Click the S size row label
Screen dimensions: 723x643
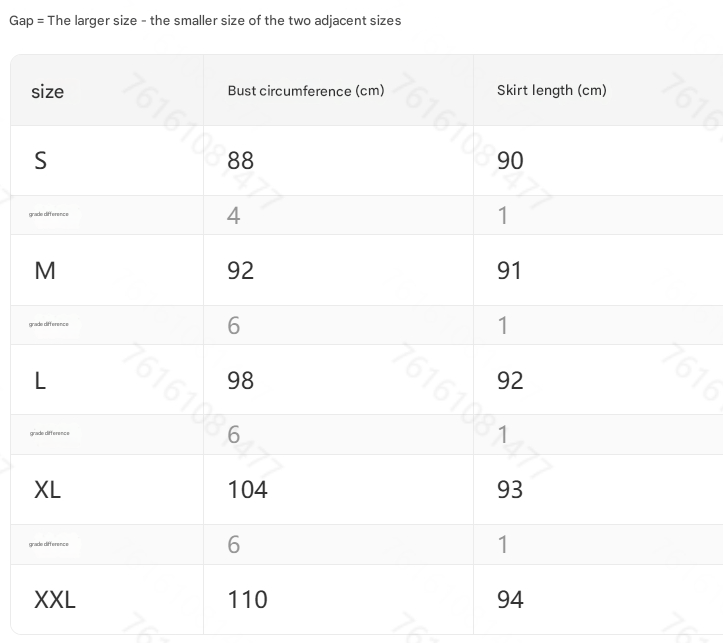[41, 160]
